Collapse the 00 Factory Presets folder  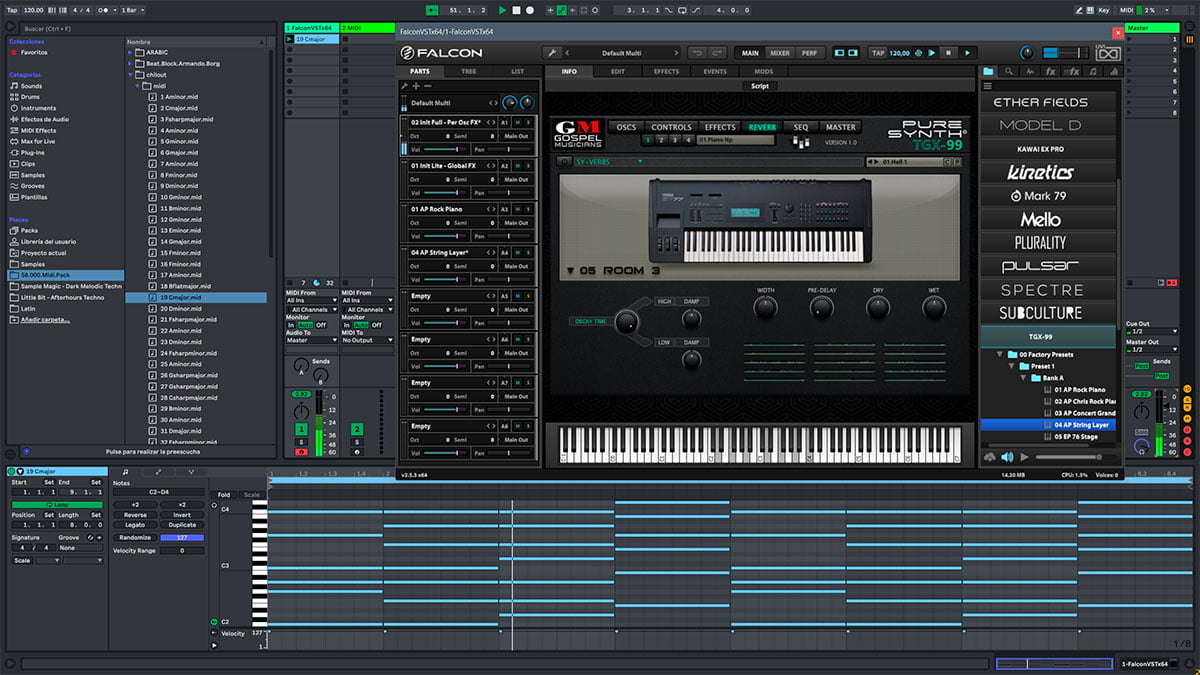click(x=999, y=354)
